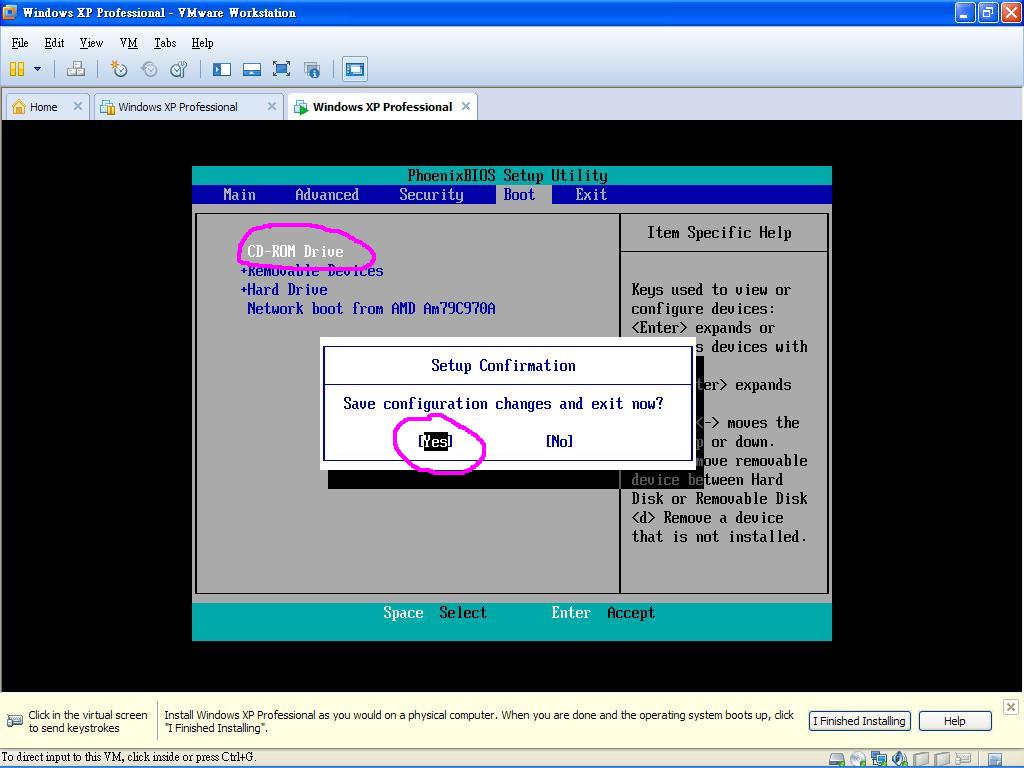Click the console view toolbar icon

[x=355, y=69]
